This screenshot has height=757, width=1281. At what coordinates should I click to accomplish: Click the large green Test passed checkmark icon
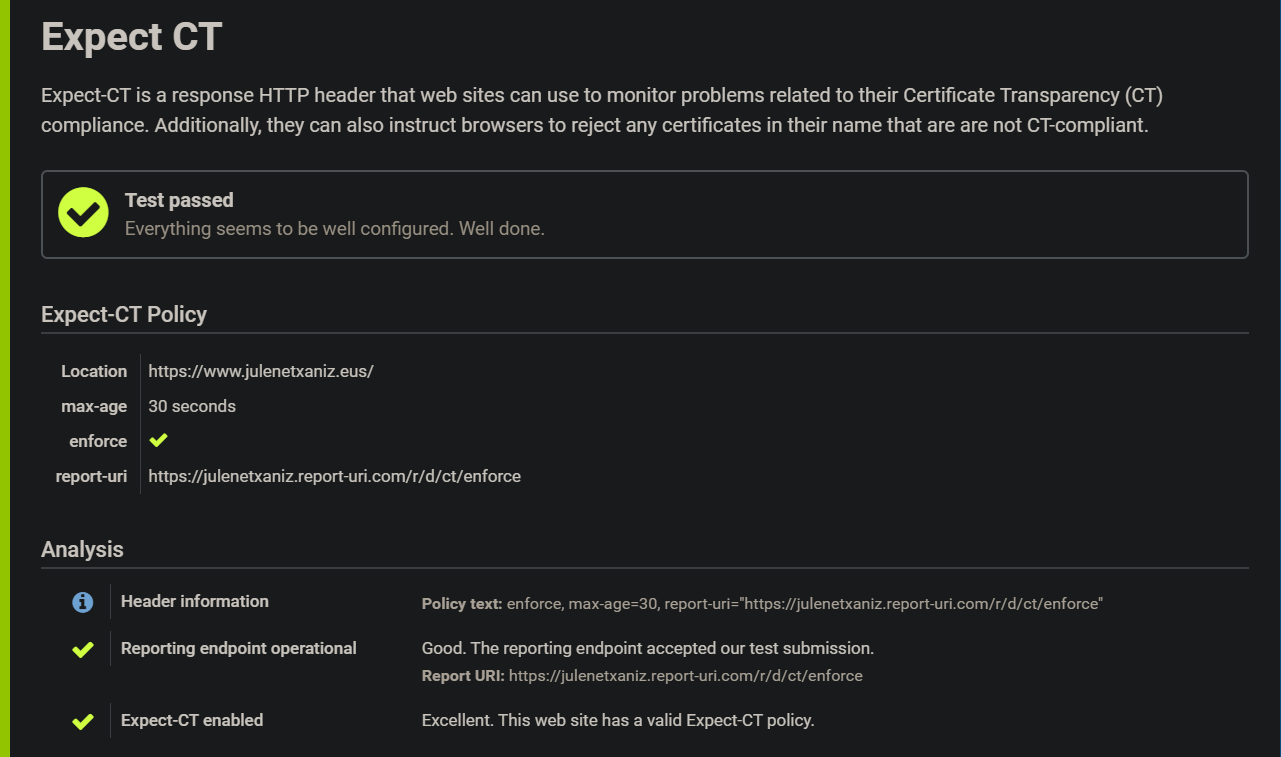(83, 213)
